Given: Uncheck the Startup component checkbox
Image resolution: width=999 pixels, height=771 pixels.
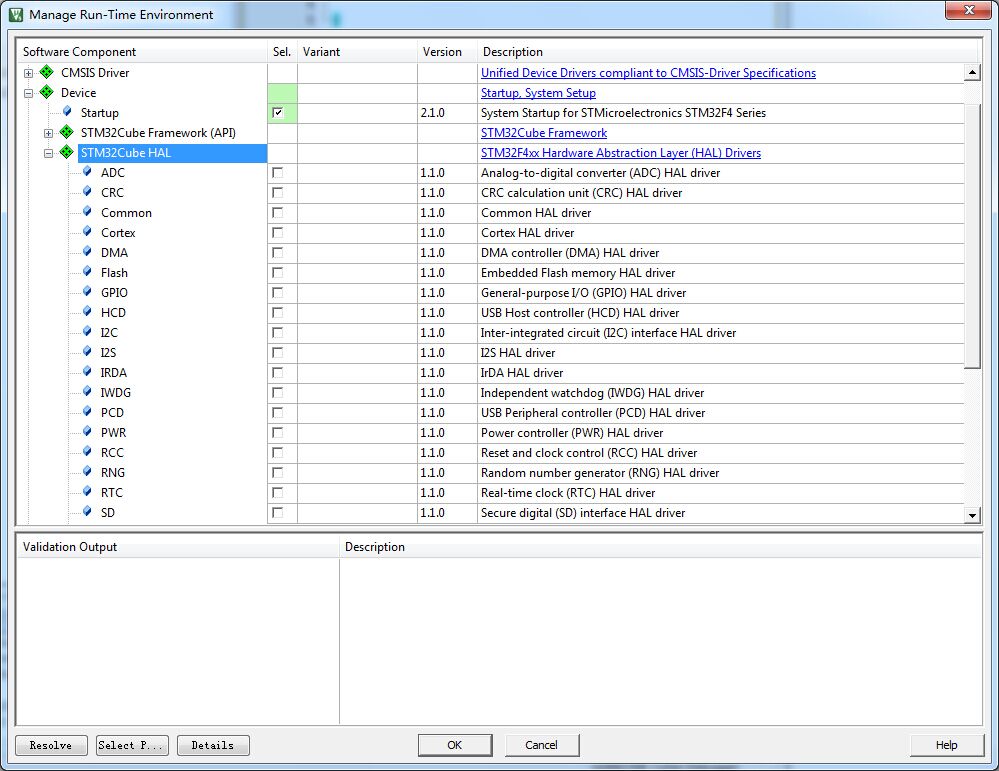Looking at the screenshot, I should click(278, 113).
